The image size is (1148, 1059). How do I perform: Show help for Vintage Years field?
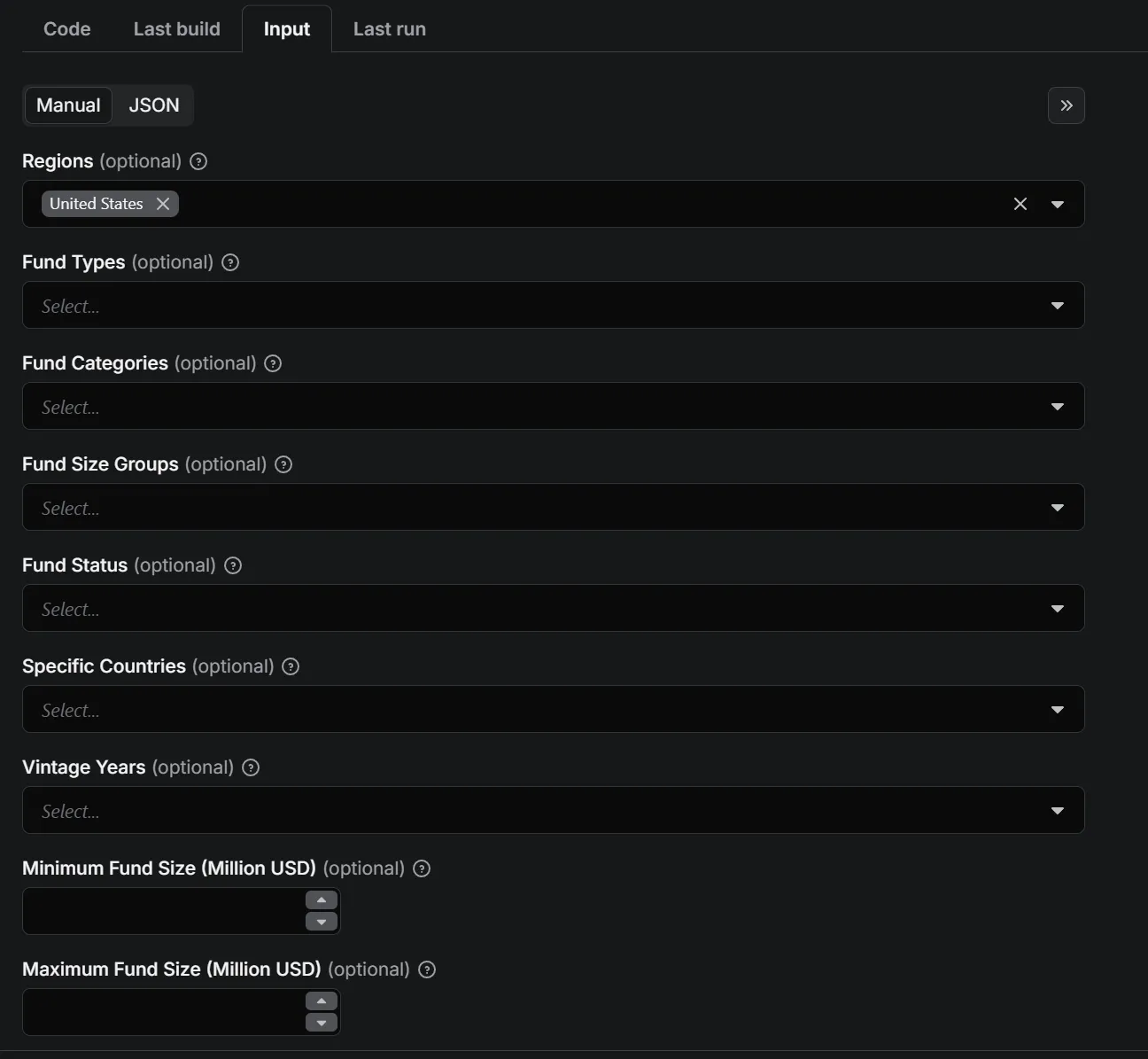point(251,767)
